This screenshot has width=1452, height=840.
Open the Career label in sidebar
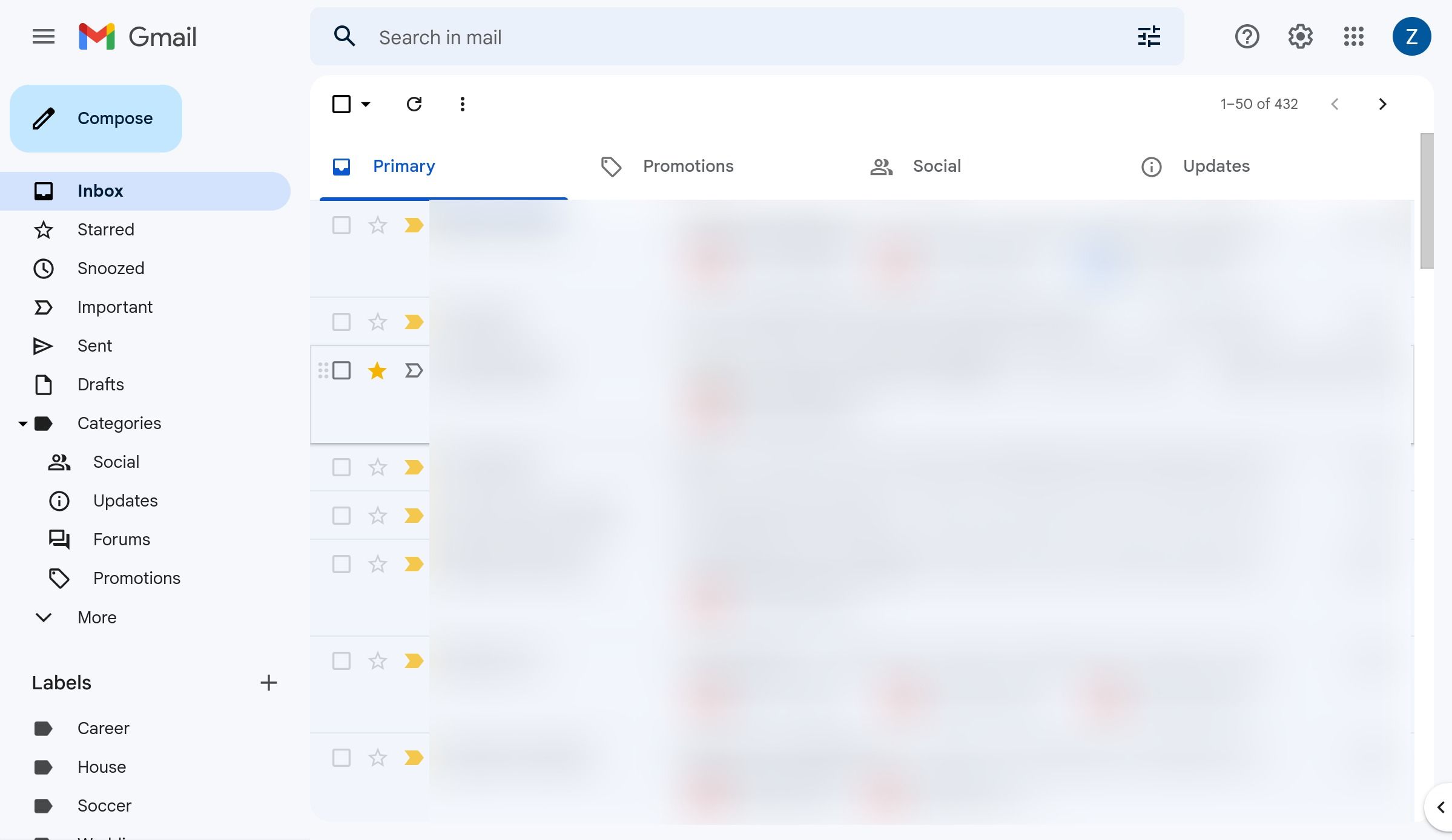pyautogui.click(x=103, y=727)
